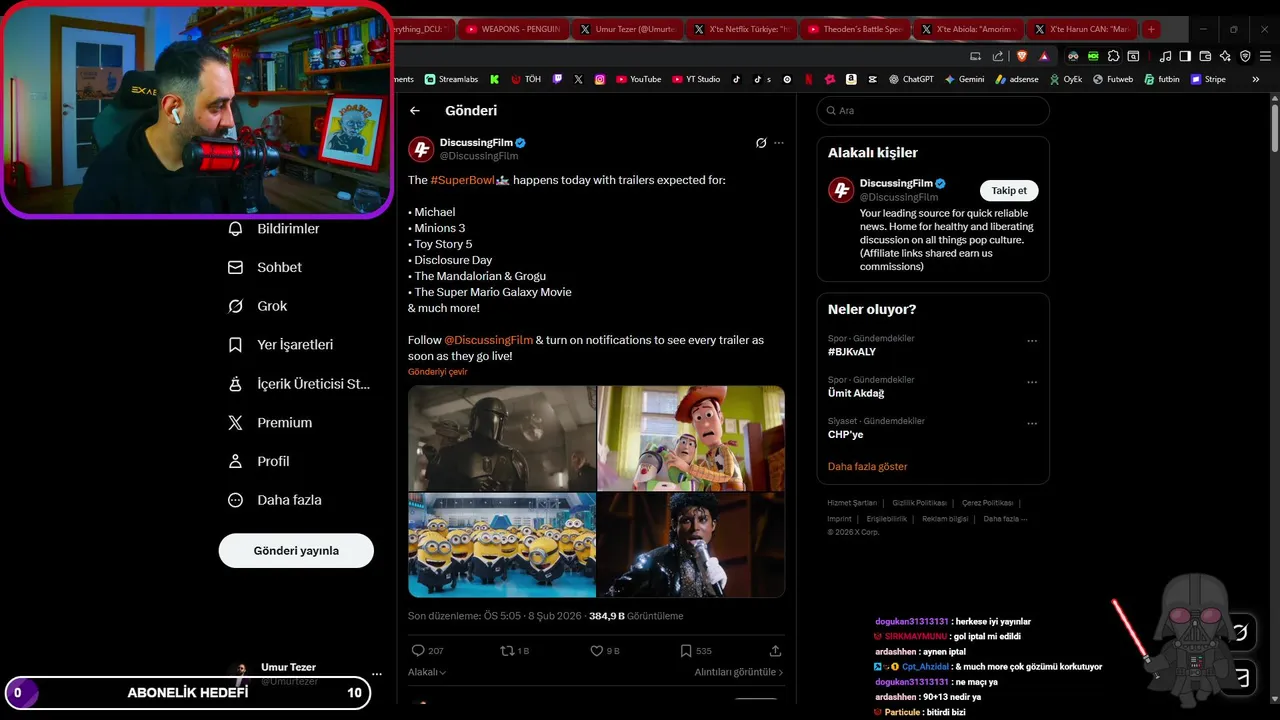Open Grok from the left sidebar
The image size is (1280, 720).
[x=257, y=306]
